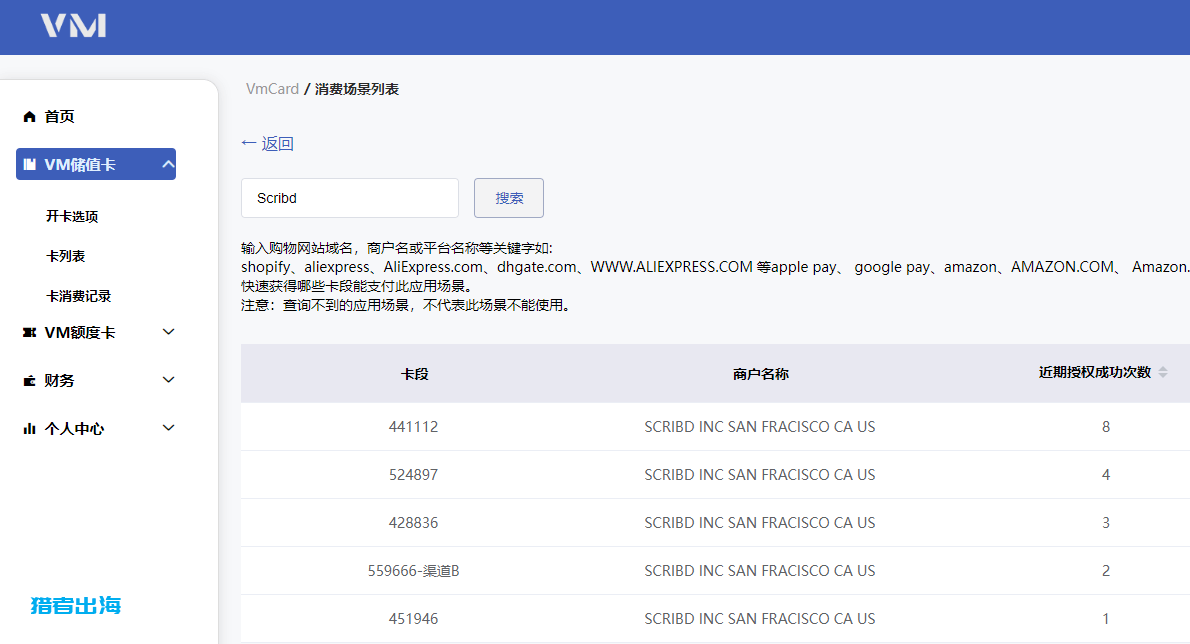
Task: Expand the 财务 menu chevron
Action: (x=168, y=379)
